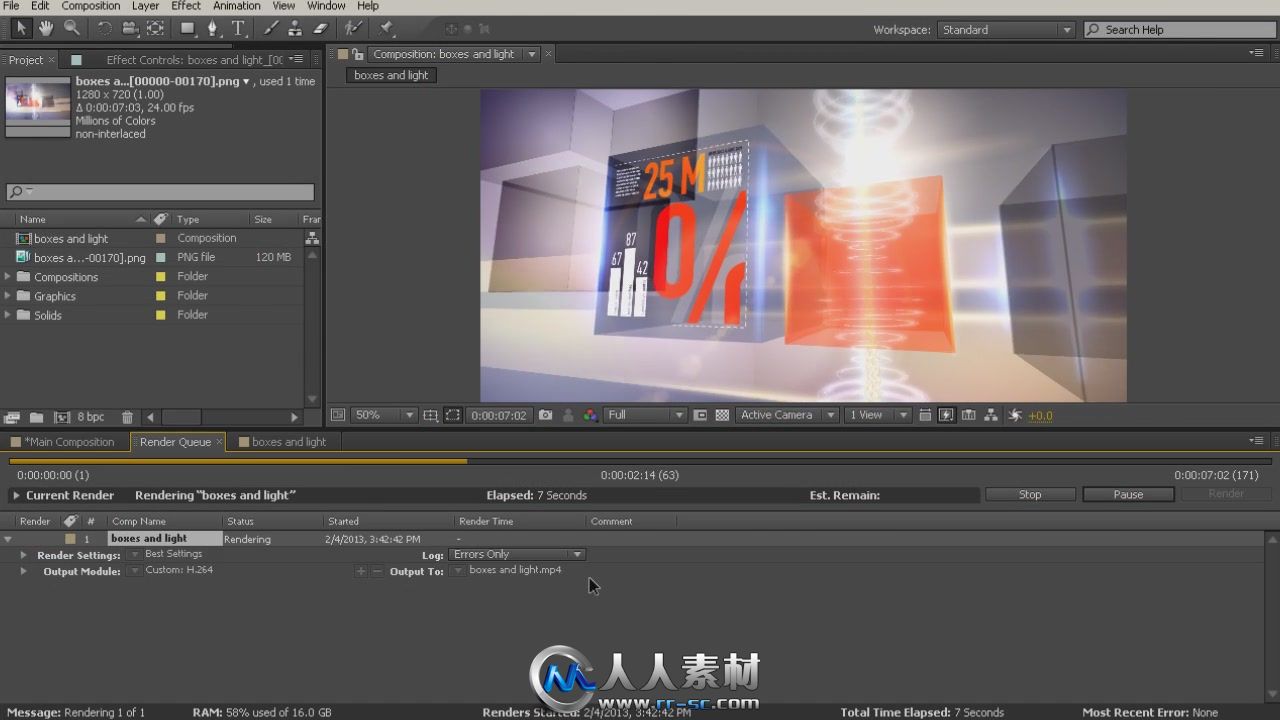Click Custom: H.264 output module link
1280x720 pixels.
pyautogui.click(x=179, y=570)
